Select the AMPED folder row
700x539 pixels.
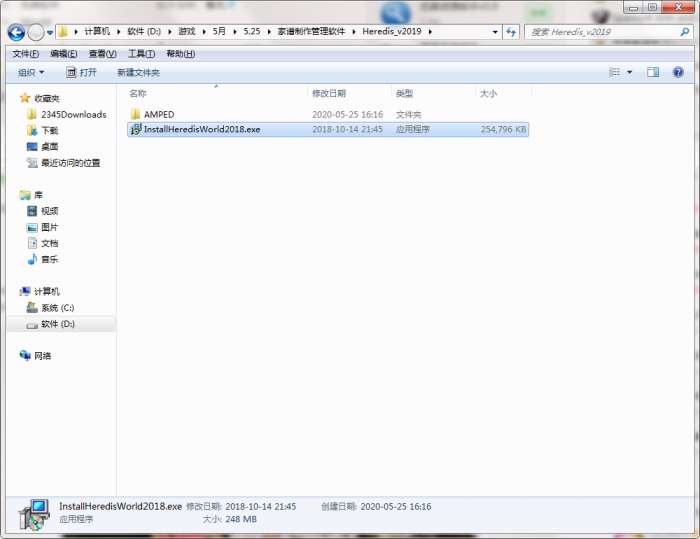[x=328, y=115]
